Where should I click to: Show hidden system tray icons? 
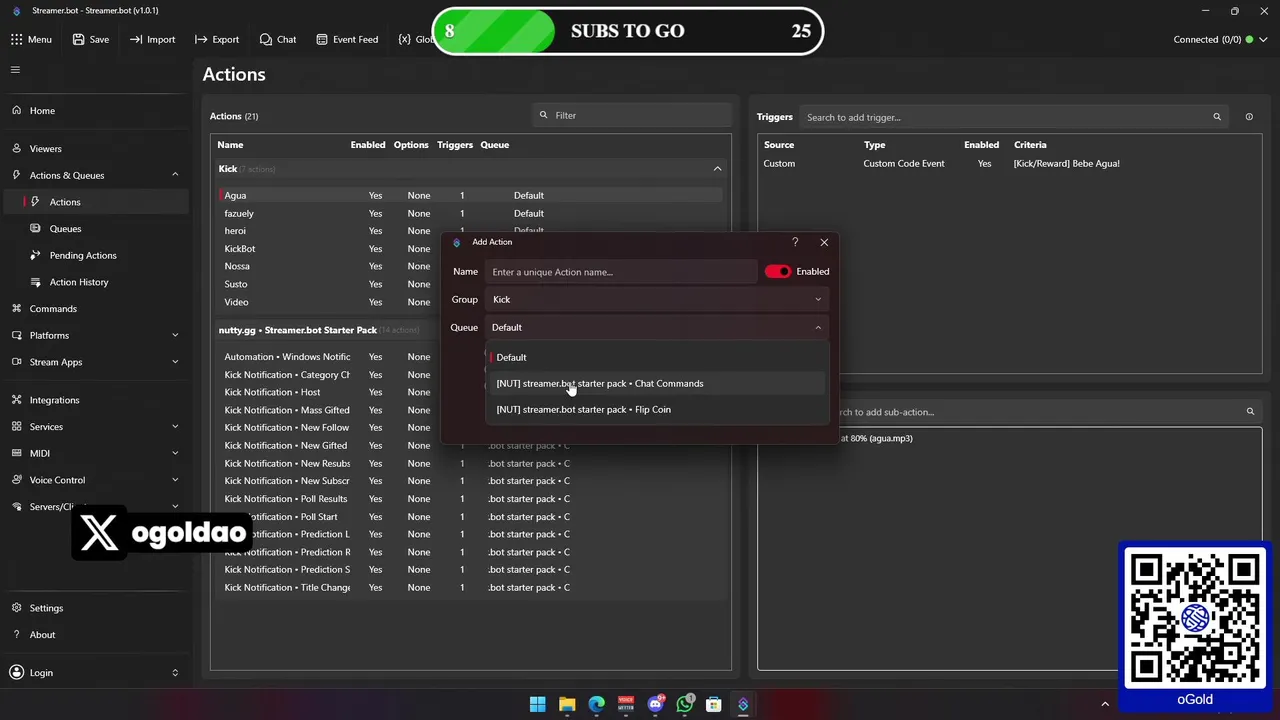(x=1105, y=705)
